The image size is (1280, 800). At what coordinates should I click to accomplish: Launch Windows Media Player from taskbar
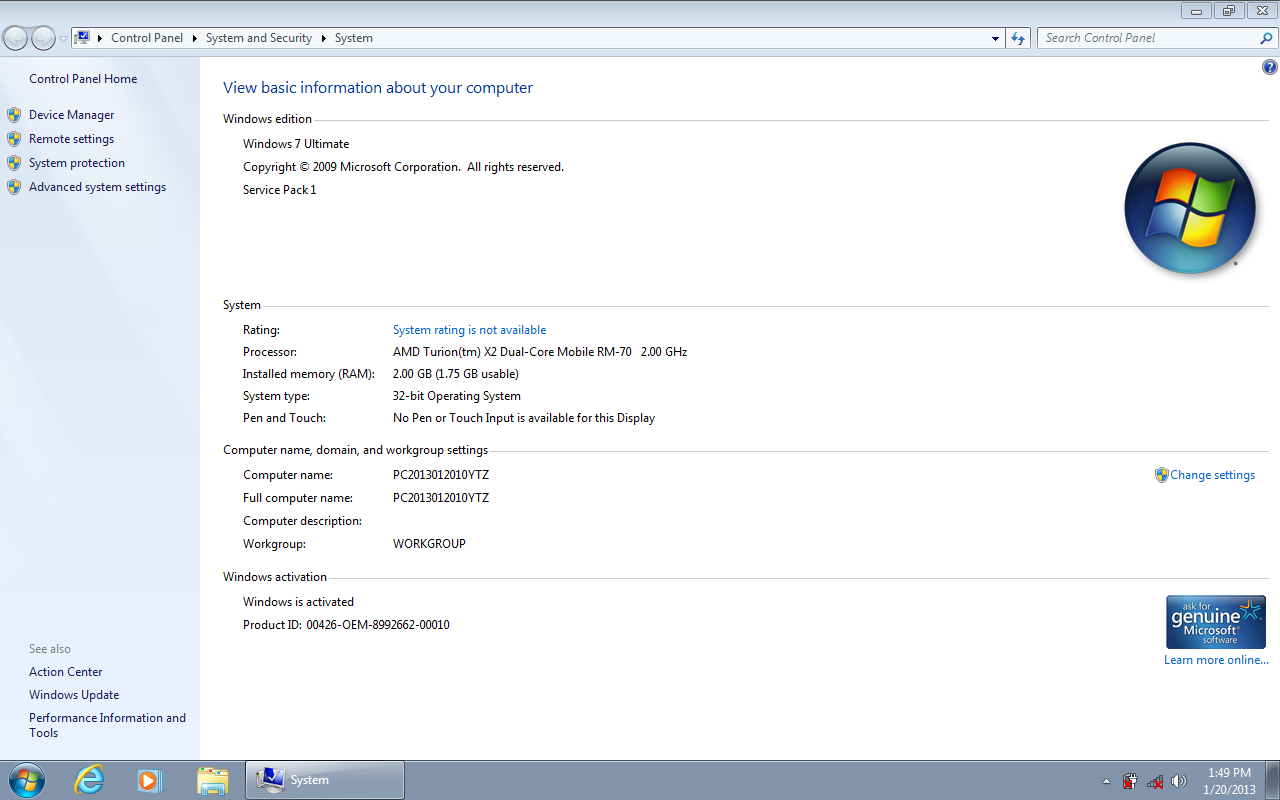click(150, 780)
